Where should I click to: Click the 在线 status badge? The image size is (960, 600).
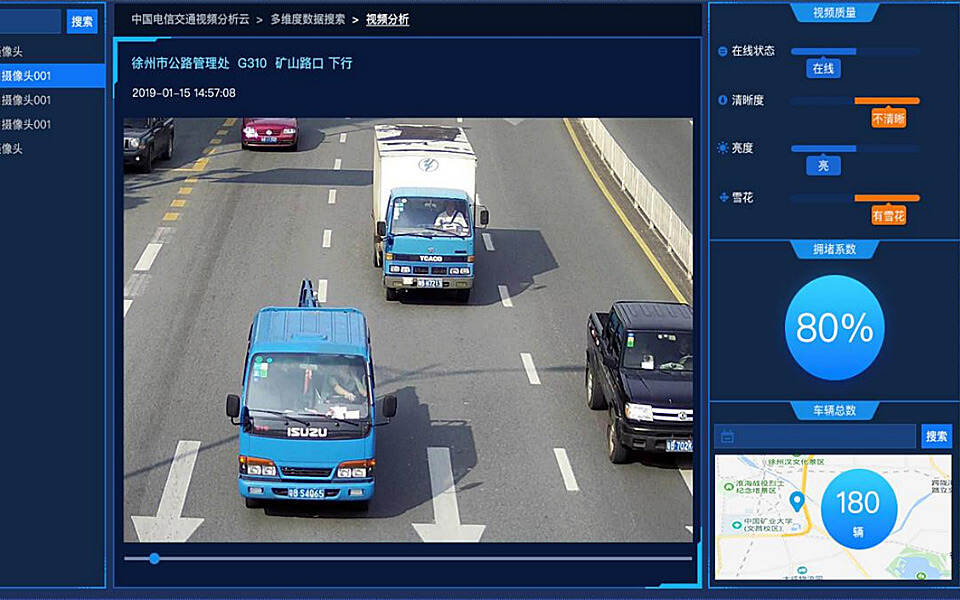coord(823,69)
